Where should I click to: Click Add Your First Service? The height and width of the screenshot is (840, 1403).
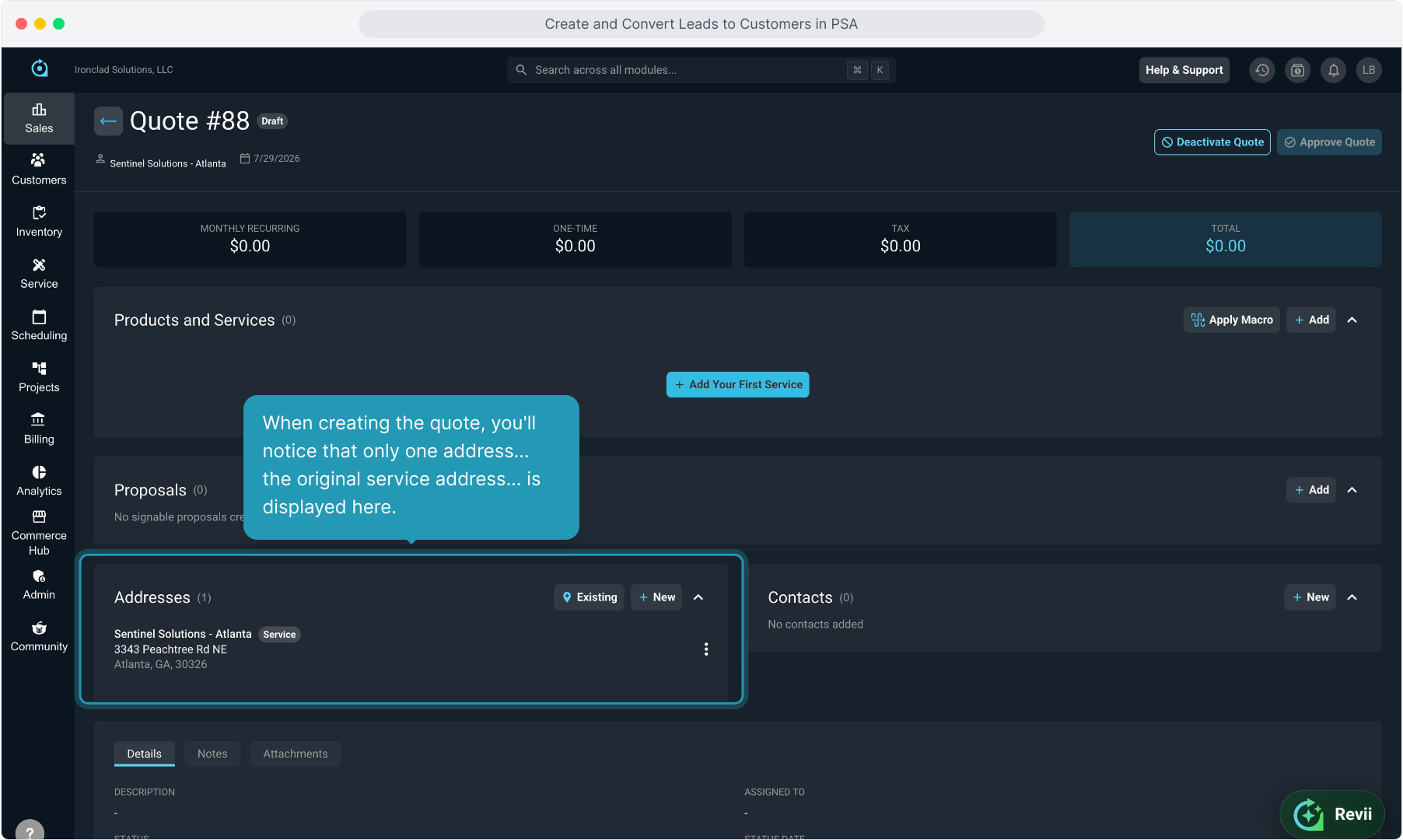point(738,384)
